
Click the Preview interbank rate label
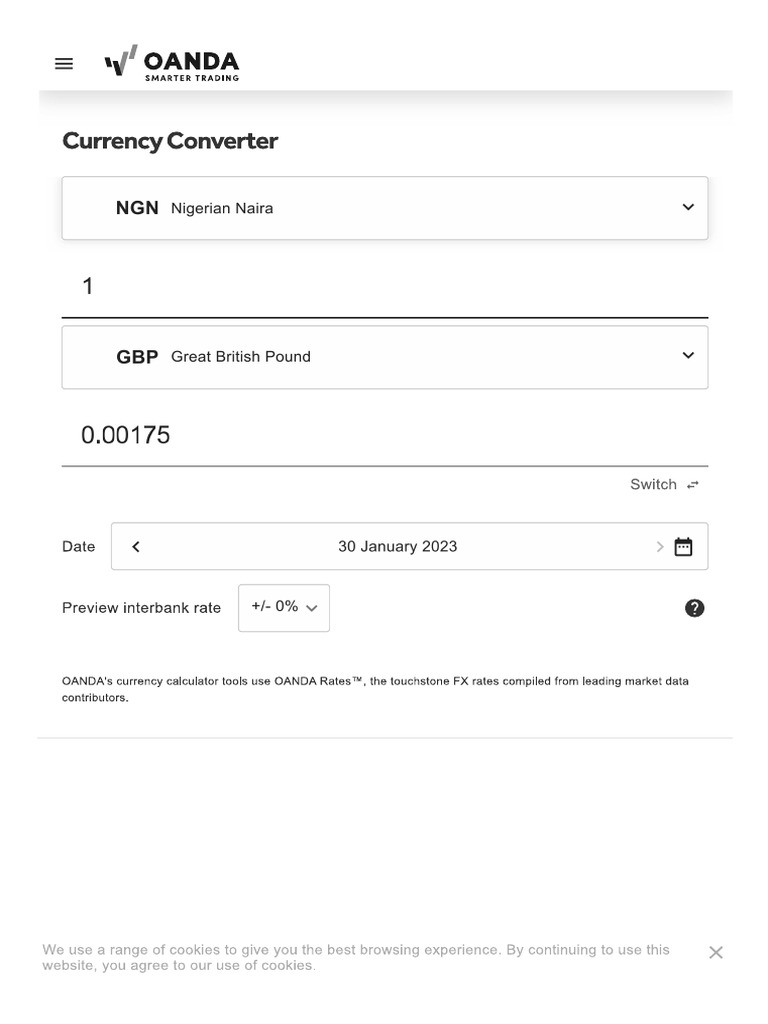(x=141, y=608)
